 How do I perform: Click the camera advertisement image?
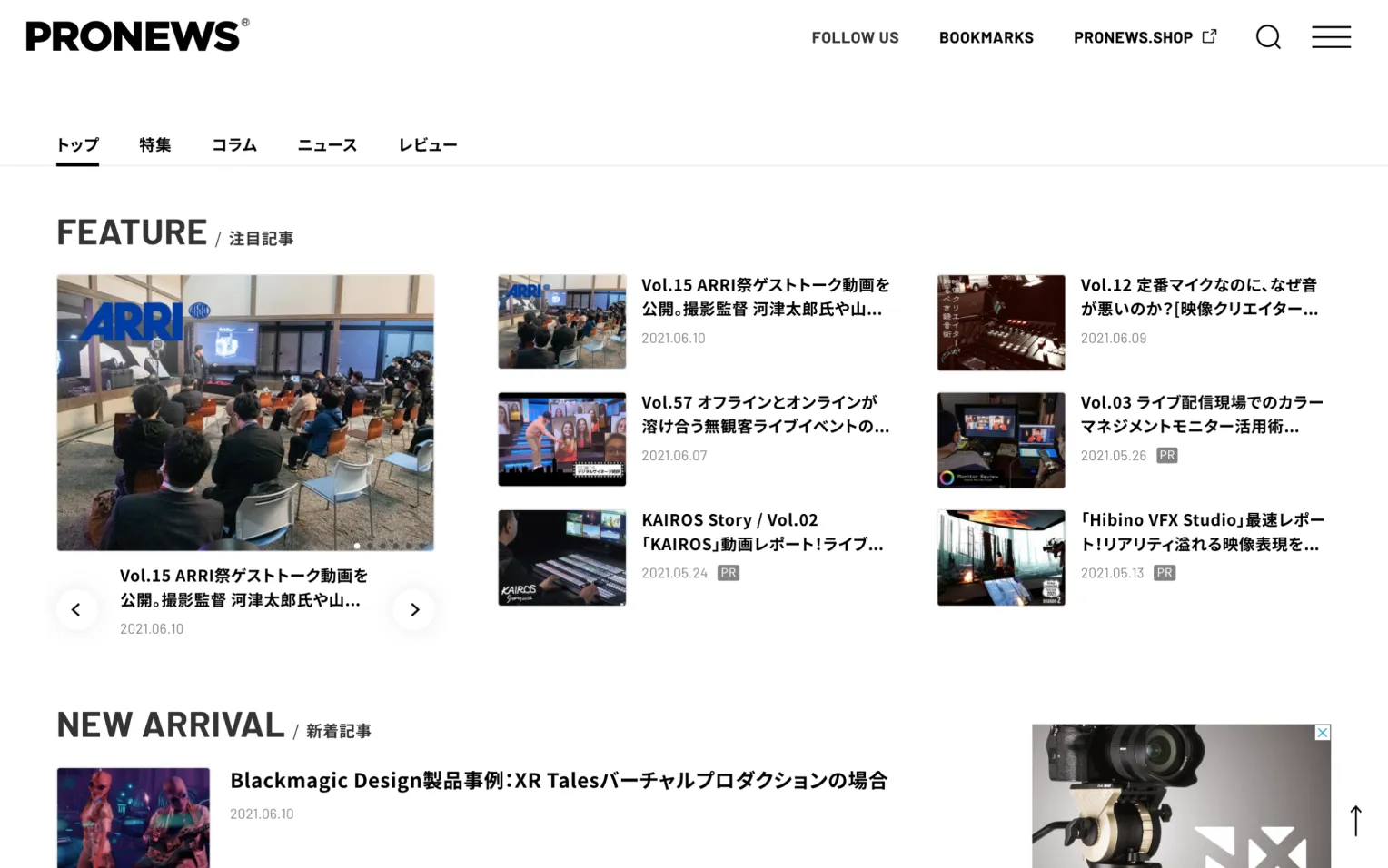tap(1181, 796)
